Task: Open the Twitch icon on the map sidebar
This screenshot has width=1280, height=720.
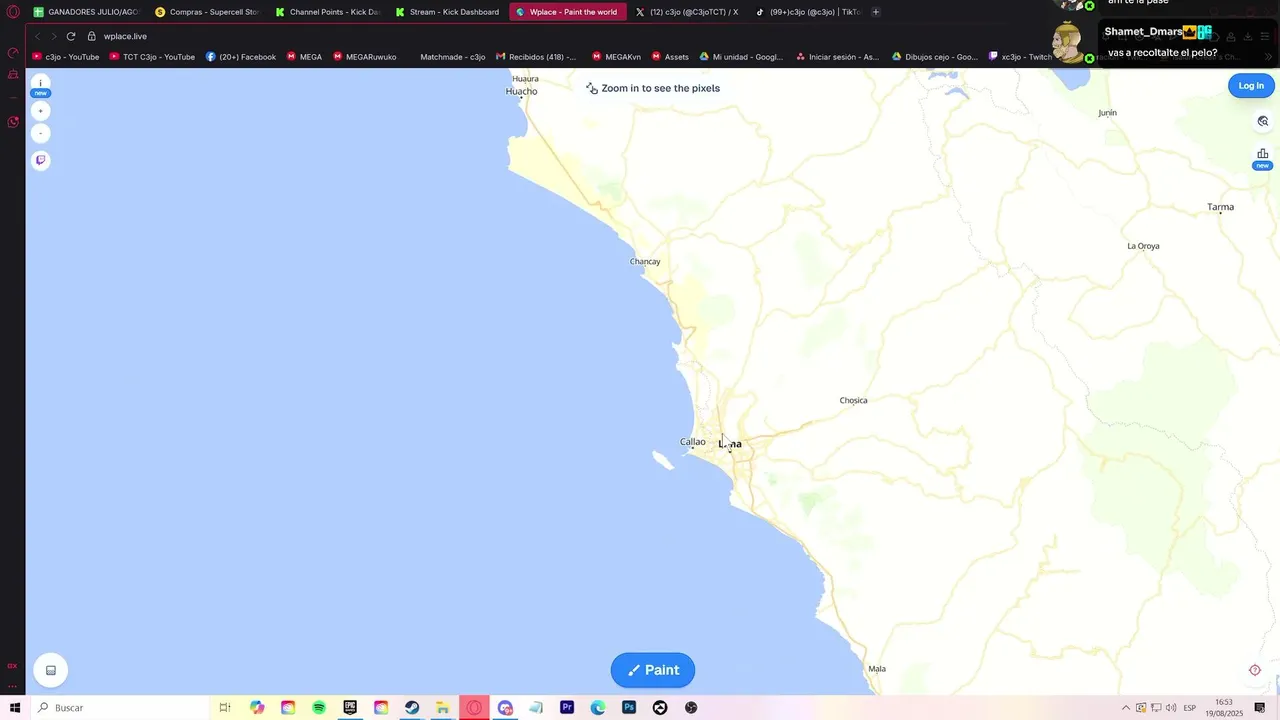Action: coord(40,160)
